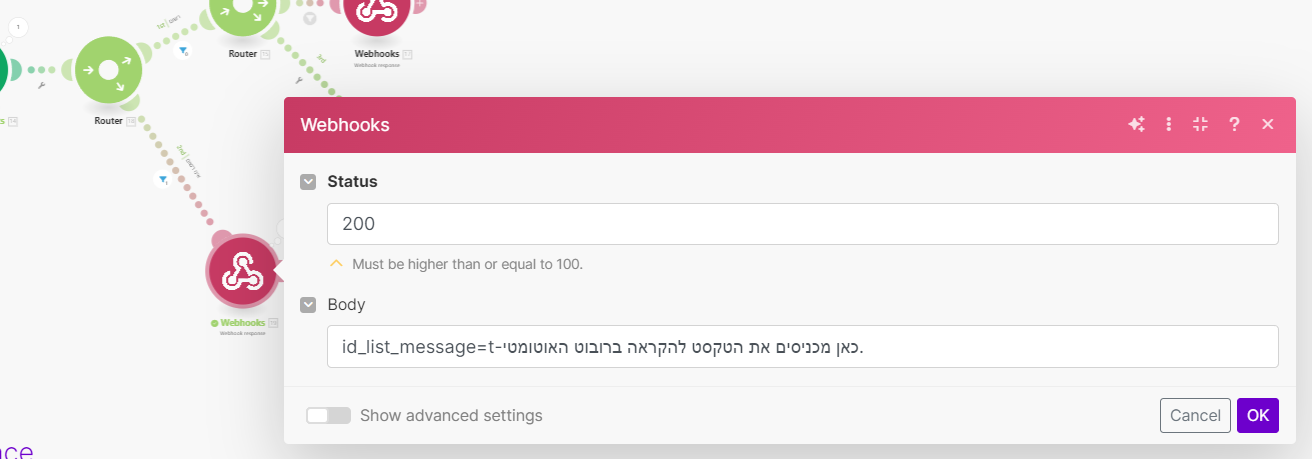Open the three-dot module options menu
This screenshot has height=459, width=1312.
[x=1168, y=124]
